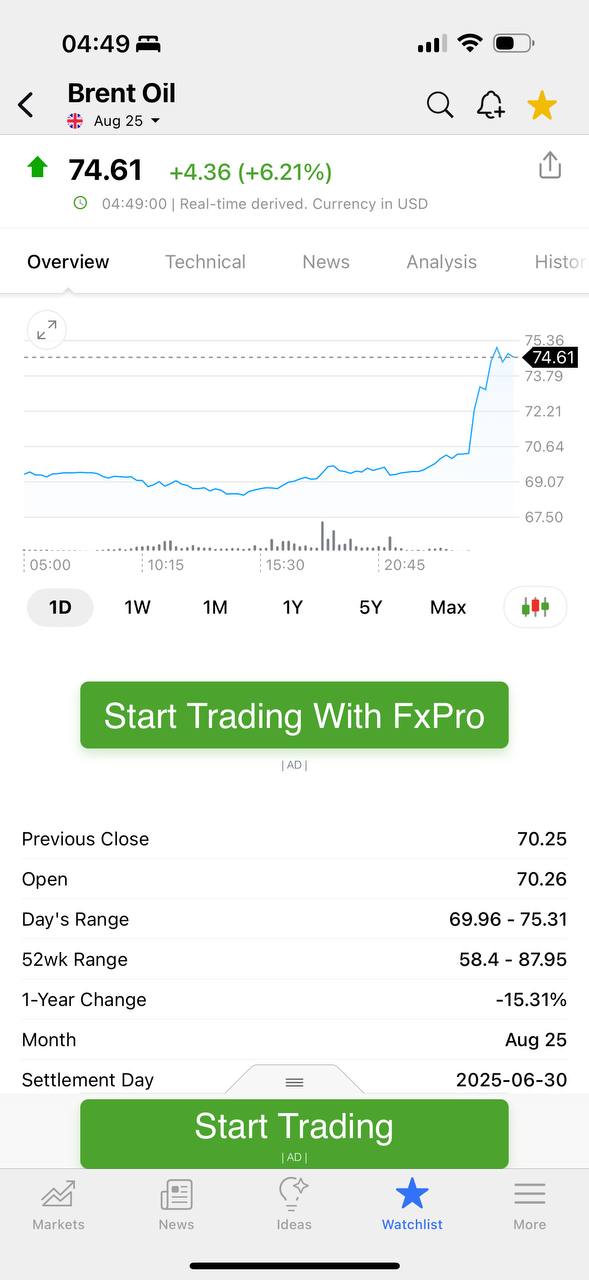Choose the 5Y chart range
This screenshot has height=1280, width=589.
pos(370,607)
